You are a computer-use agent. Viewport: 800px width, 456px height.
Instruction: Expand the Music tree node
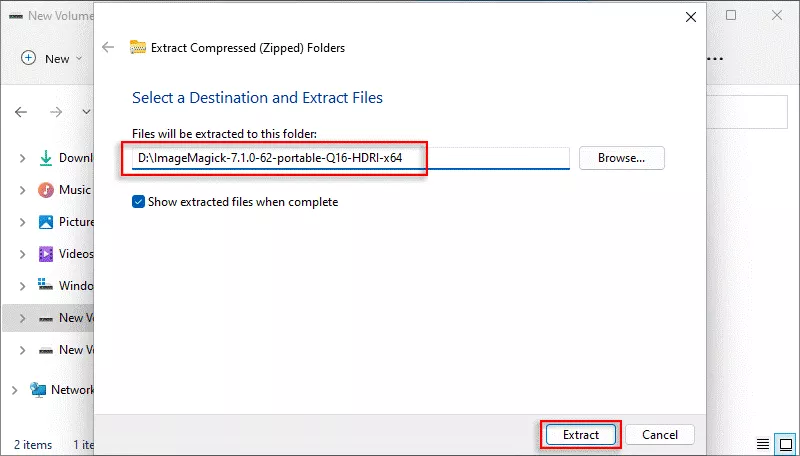pos(22,190)
